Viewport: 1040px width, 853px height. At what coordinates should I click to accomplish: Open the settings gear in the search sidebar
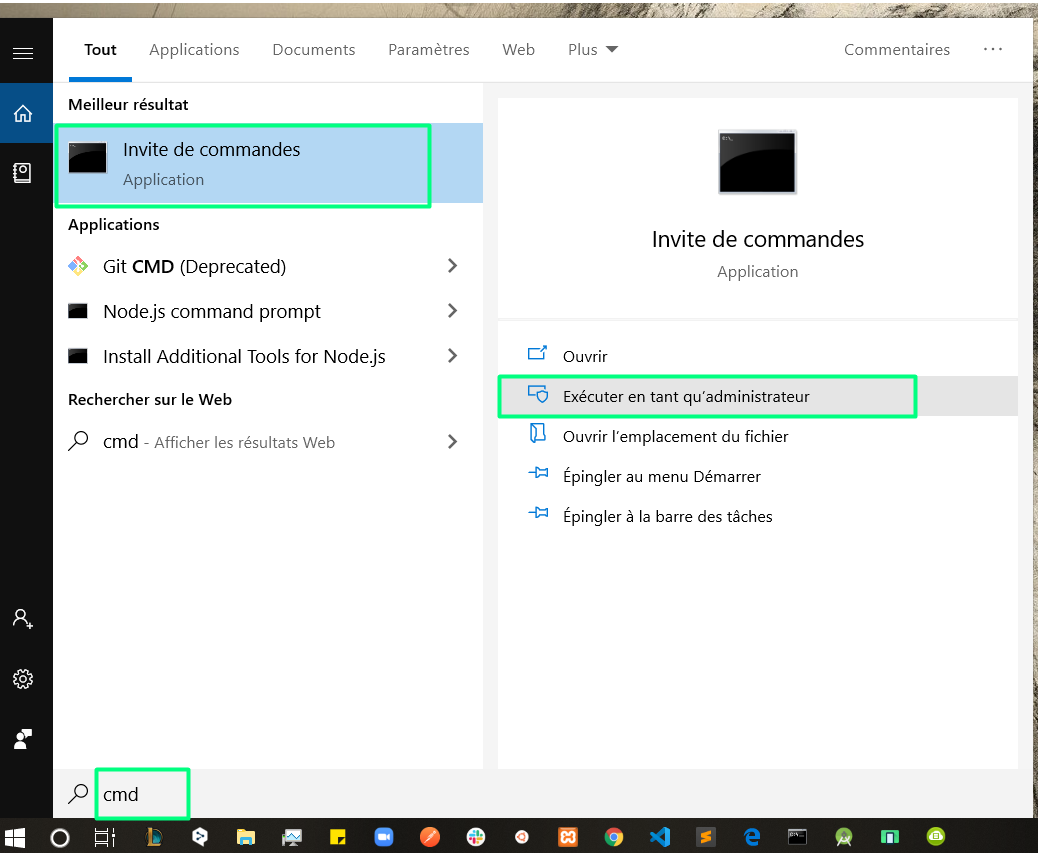25,678
